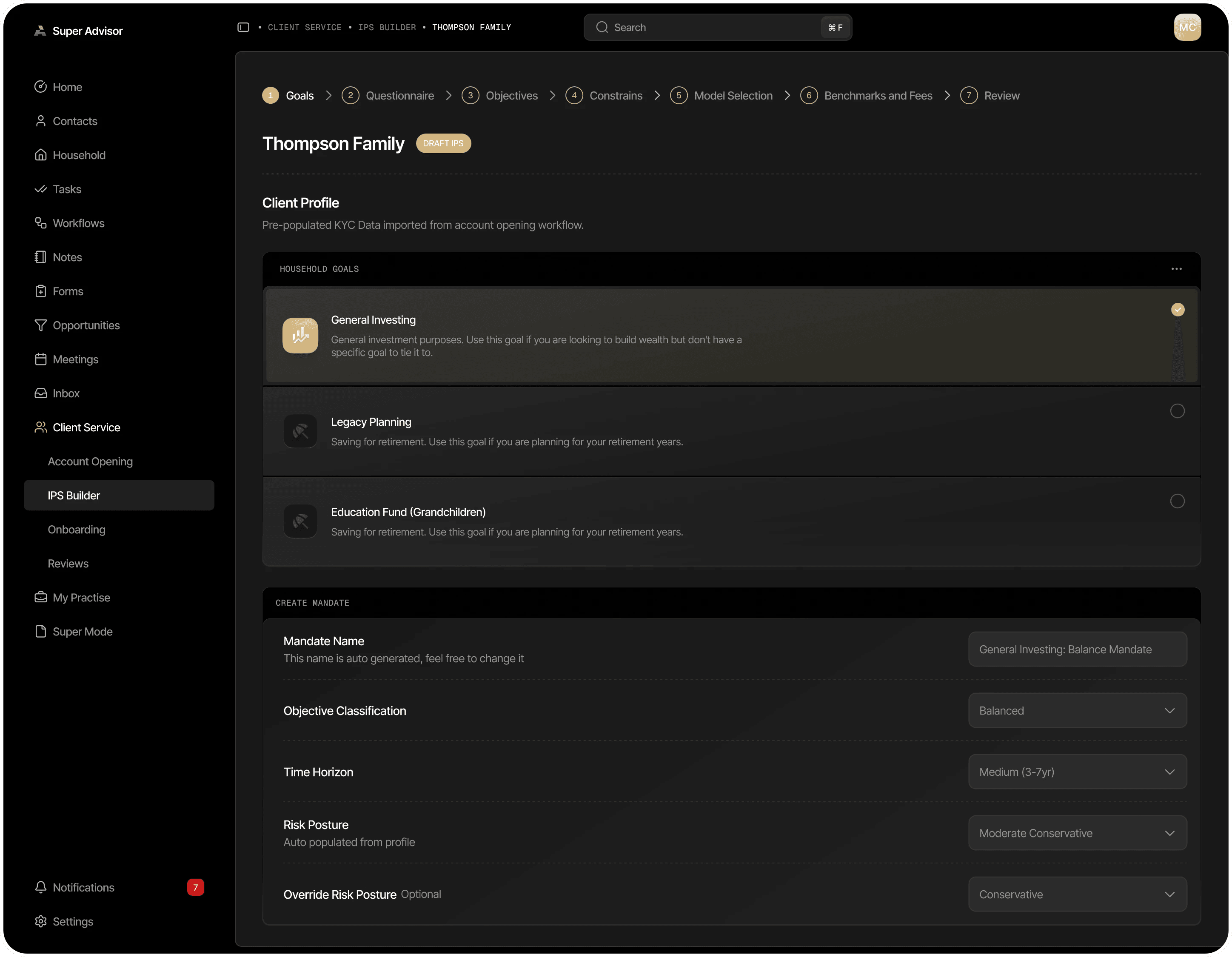This screenshot has width=1232, height=957.
Task: Click the General Investing goal icon
Action: pyautogui.click(x=300, y=336)
